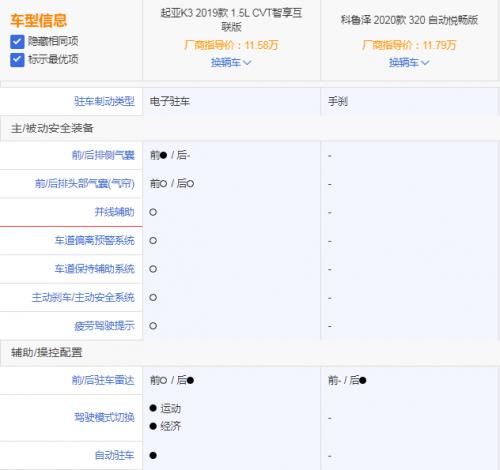Open the 主动刹车/主动安全系统 link

click(x=83, y=297)
